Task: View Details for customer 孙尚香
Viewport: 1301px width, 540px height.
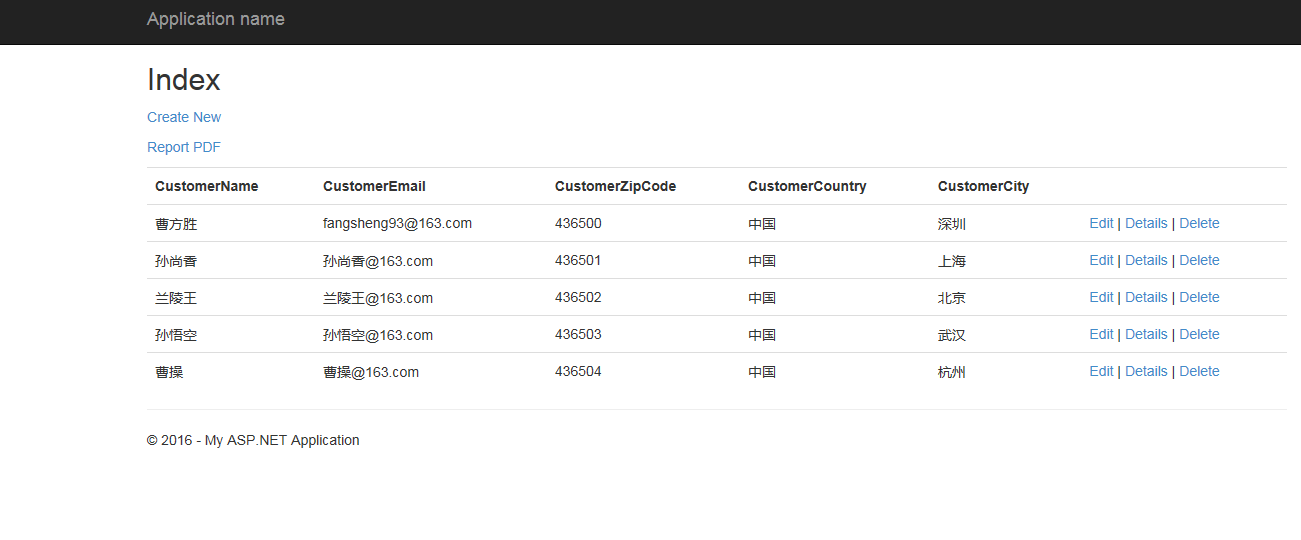Action: pos(1146,260)
